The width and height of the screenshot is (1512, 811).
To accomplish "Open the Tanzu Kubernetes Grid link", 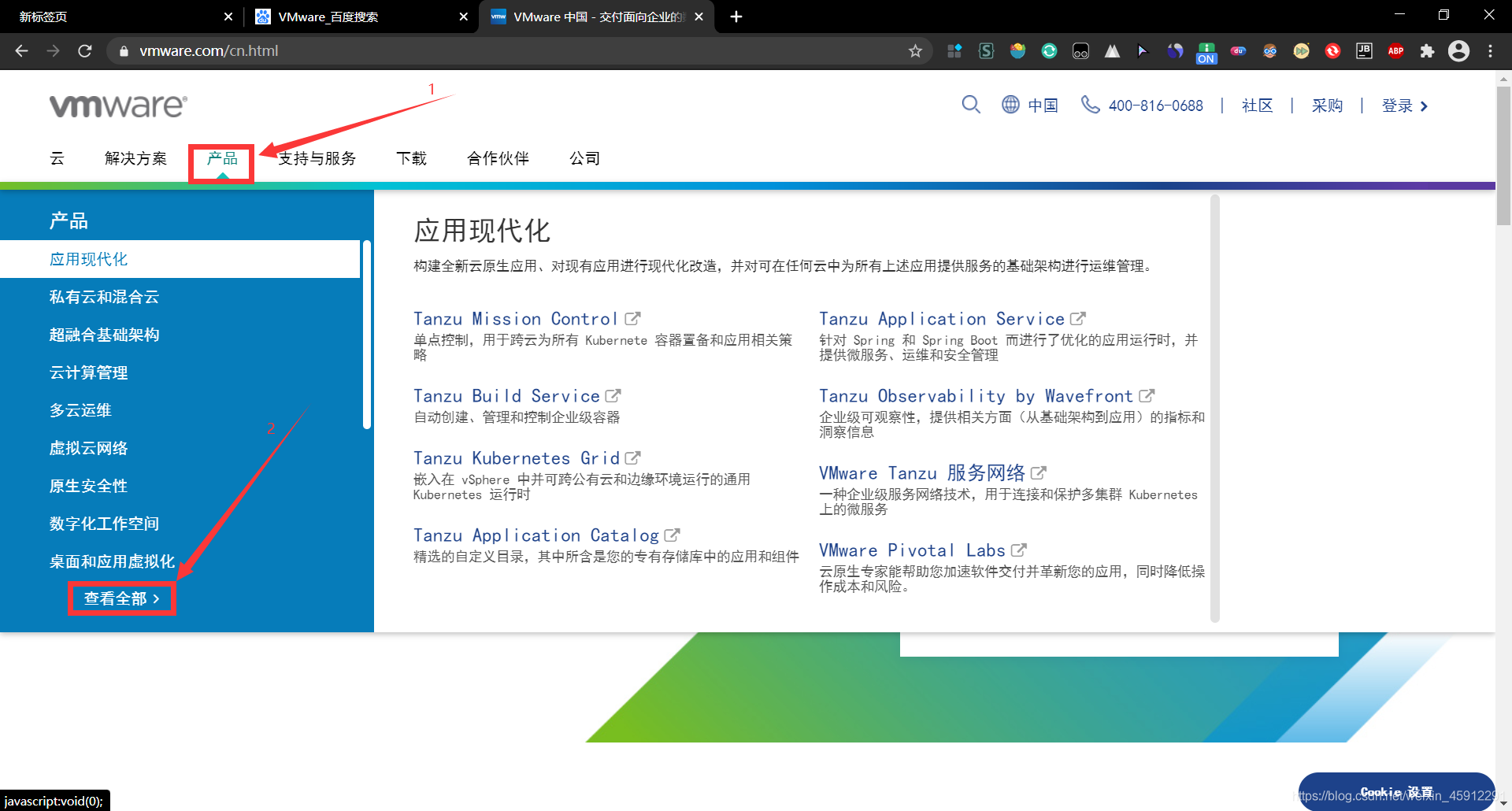I will pyautogui.click(x=517, y=457).
